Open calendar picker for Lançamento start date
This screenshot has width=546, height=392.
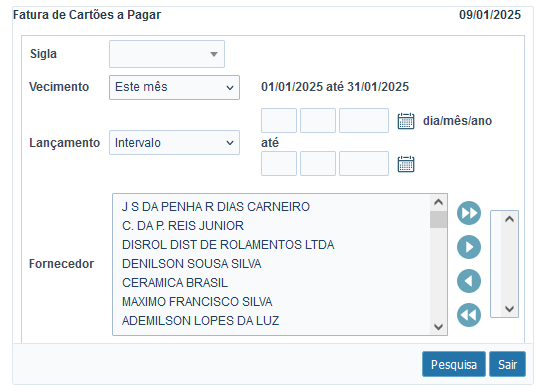click(x=406, y=121)
